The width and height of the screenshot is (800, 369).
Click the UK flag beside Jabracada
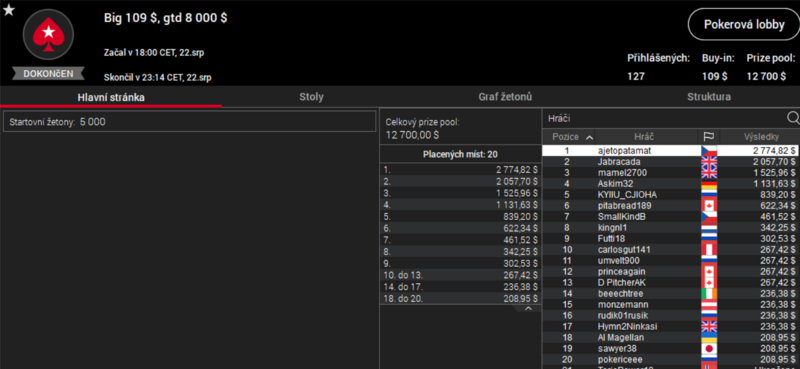point(709,162)
